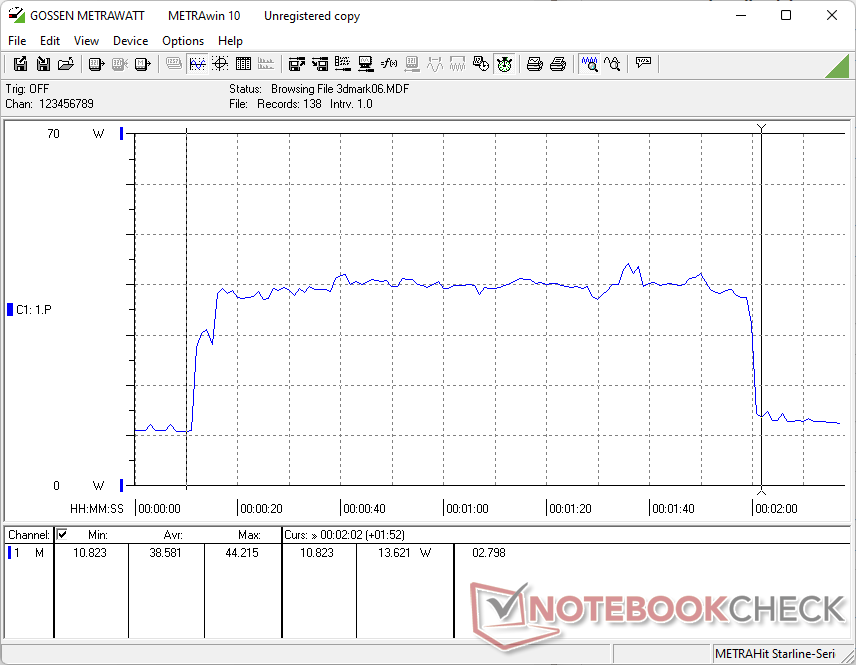Click the f(x) math function icon

[389, 64]
